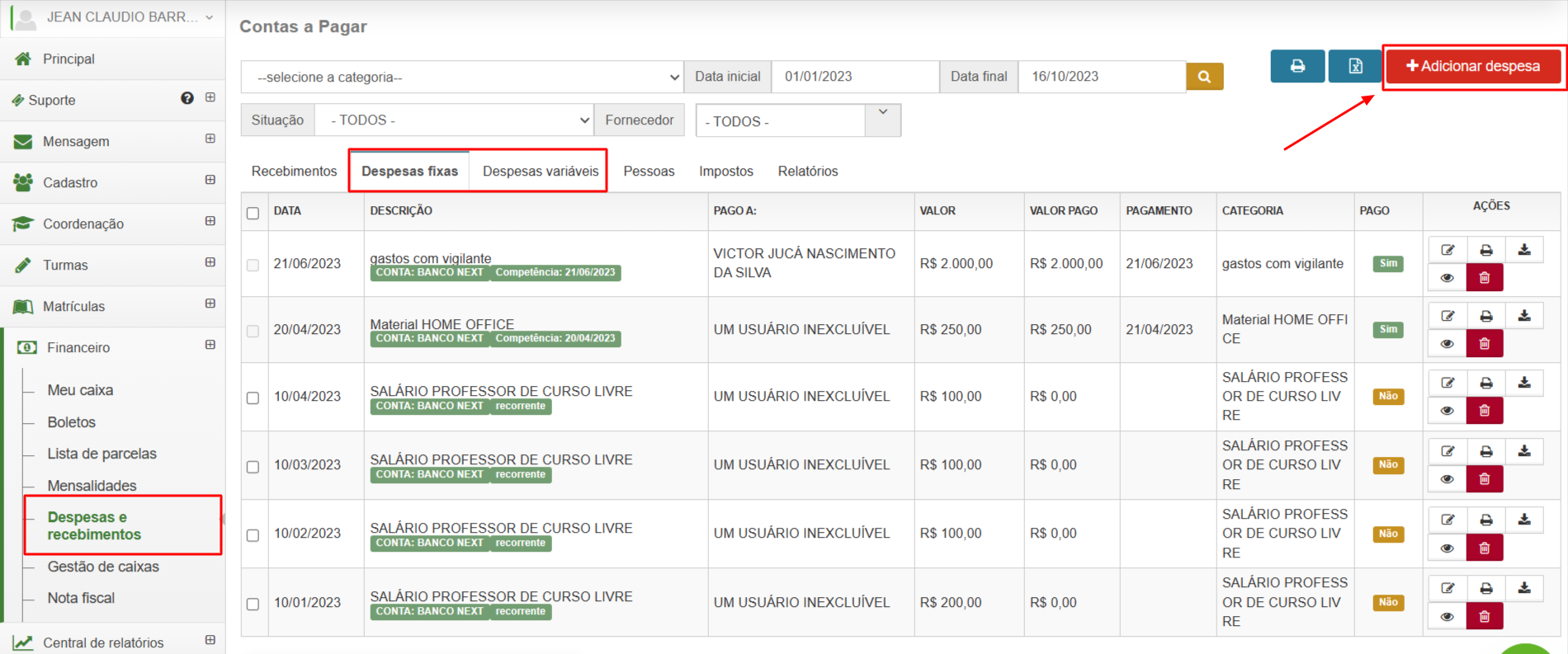Viewport: 1568px width, 654px height.
Task: Print the gastos com vigilante expense
Action: click(x=1485, y=250)
